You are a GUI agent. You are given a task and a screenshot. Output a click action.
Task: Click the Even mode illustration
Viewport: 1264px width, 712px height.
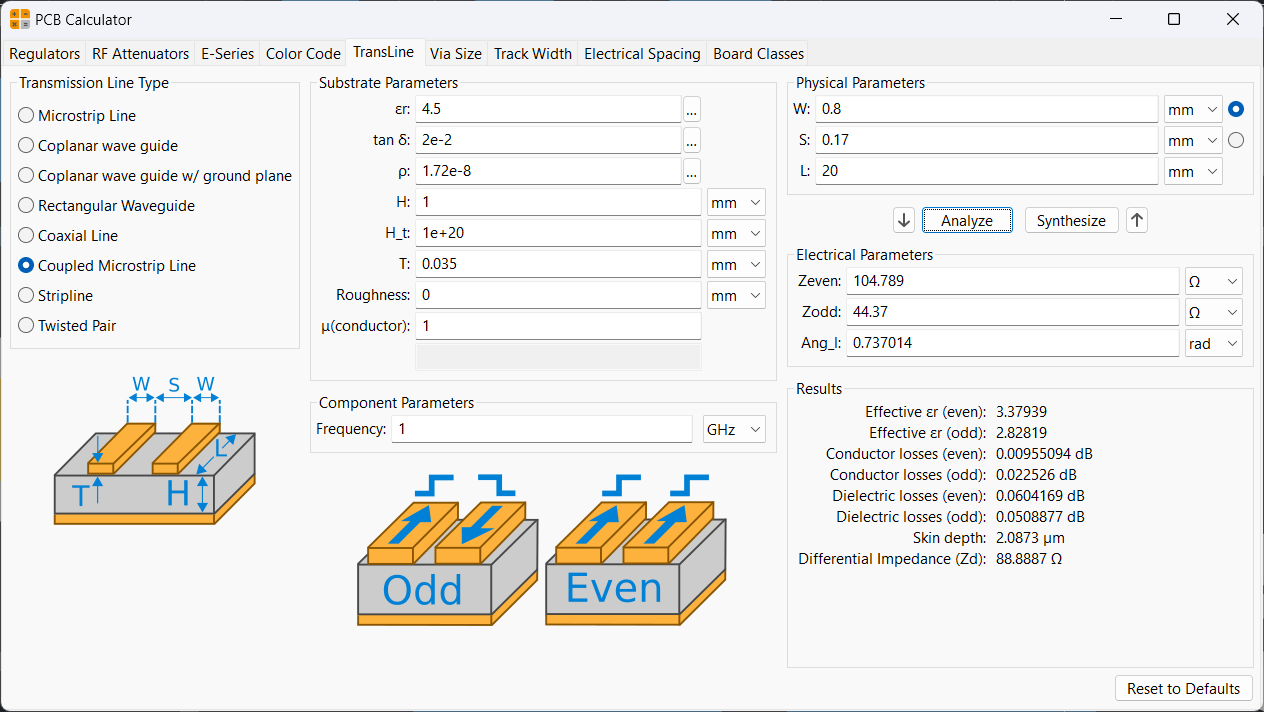coord(636,550)
